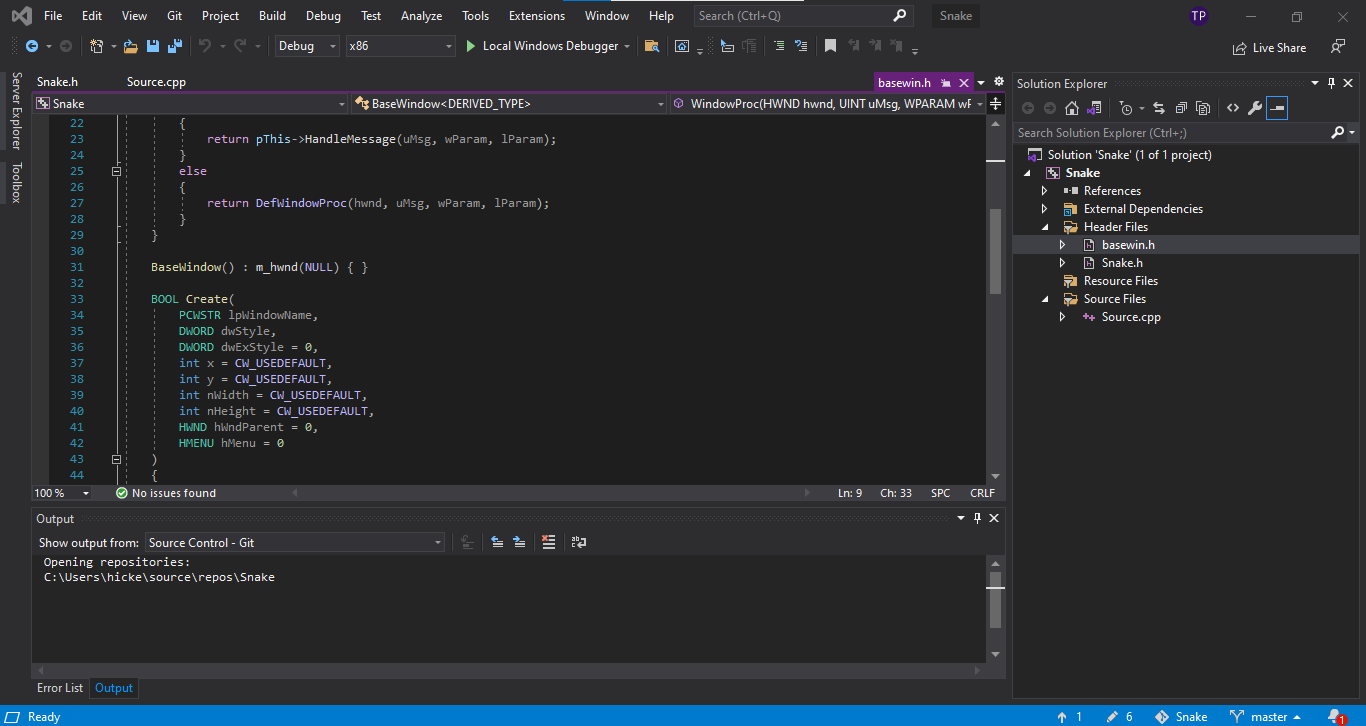Open the Debug configuration dropdown
This screenshot has height=726, width=1366.
308,46
